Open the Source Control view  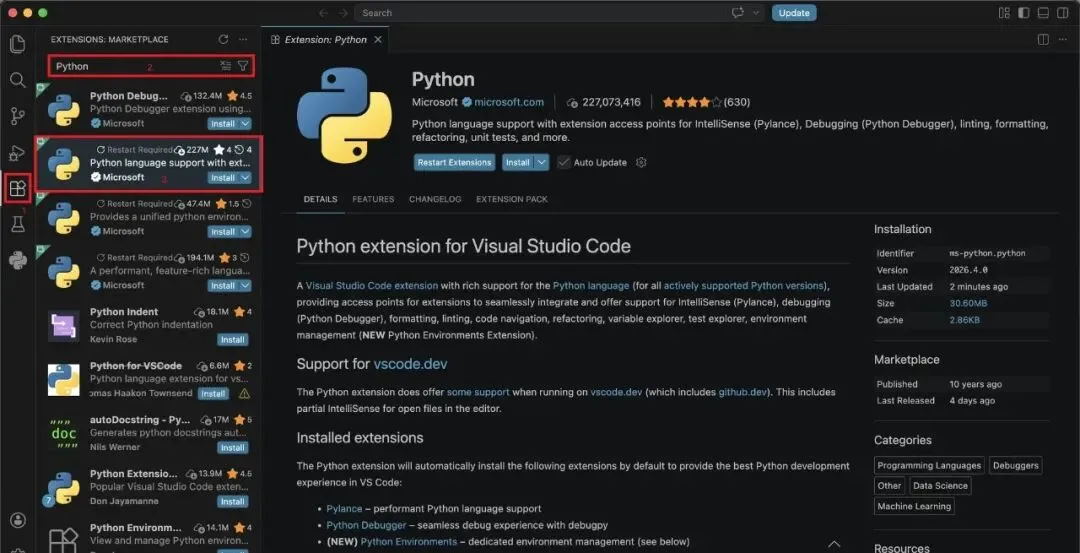point(17,116)
